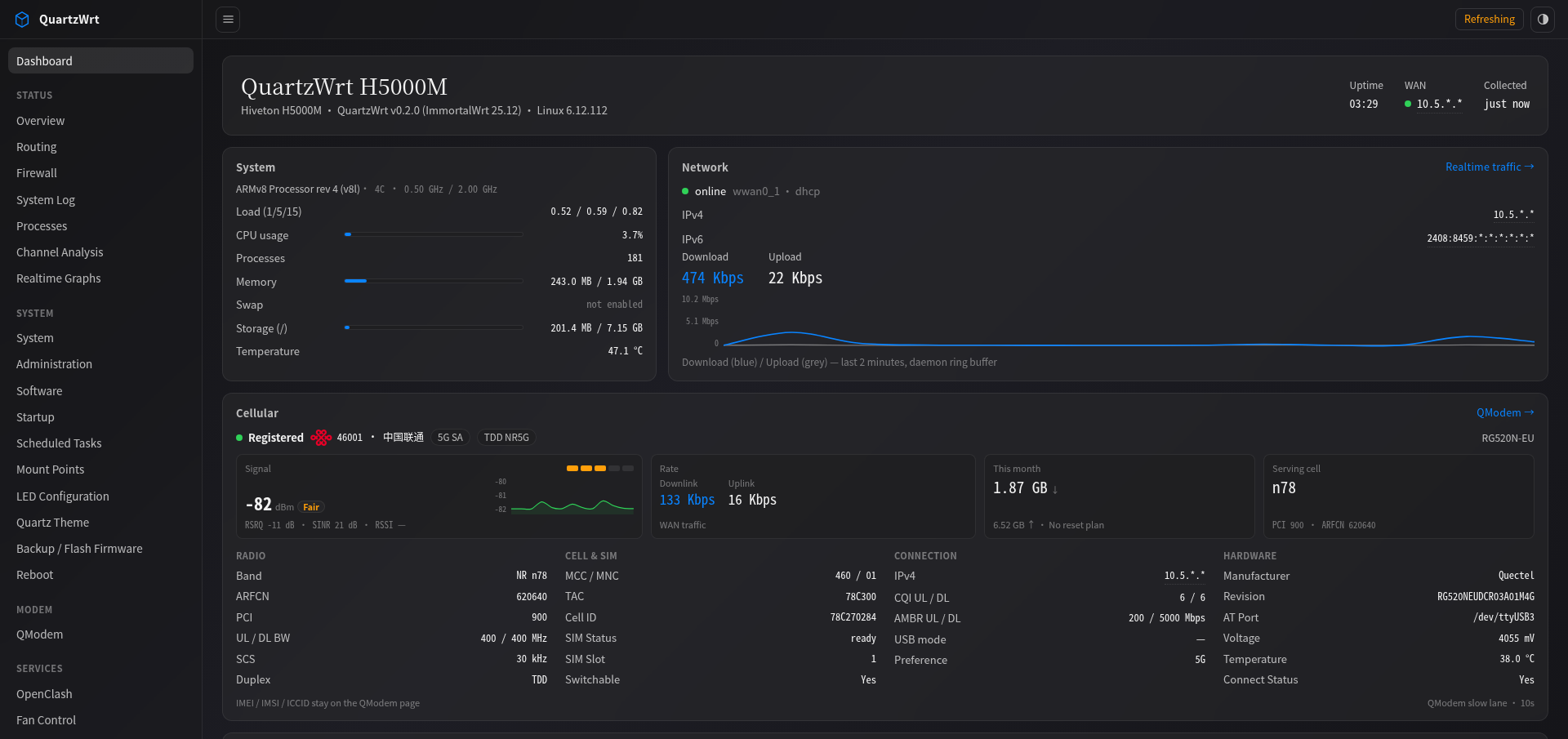1568x739 pixels.
Task: Click the system Temperature value 47.1 °C
Action: (x=625, y=351)
